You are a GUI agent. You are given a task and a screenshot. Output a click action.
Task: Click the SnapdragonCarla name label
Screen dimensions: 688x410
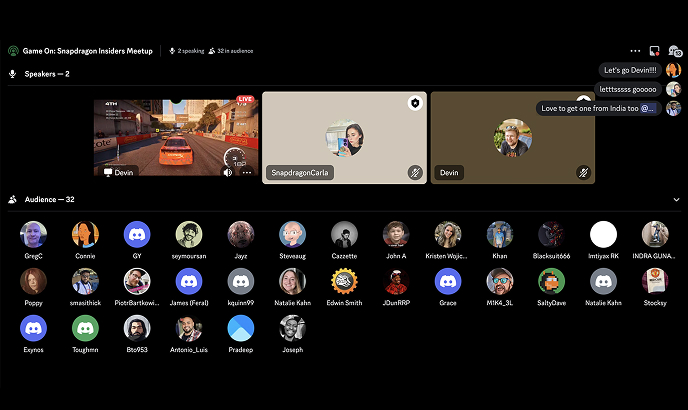[x=300, y=173]
